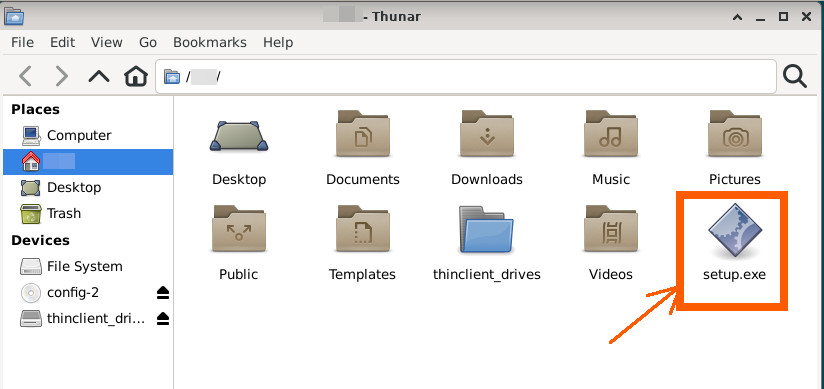Open File System under Devices

click(x=88, y=267)
